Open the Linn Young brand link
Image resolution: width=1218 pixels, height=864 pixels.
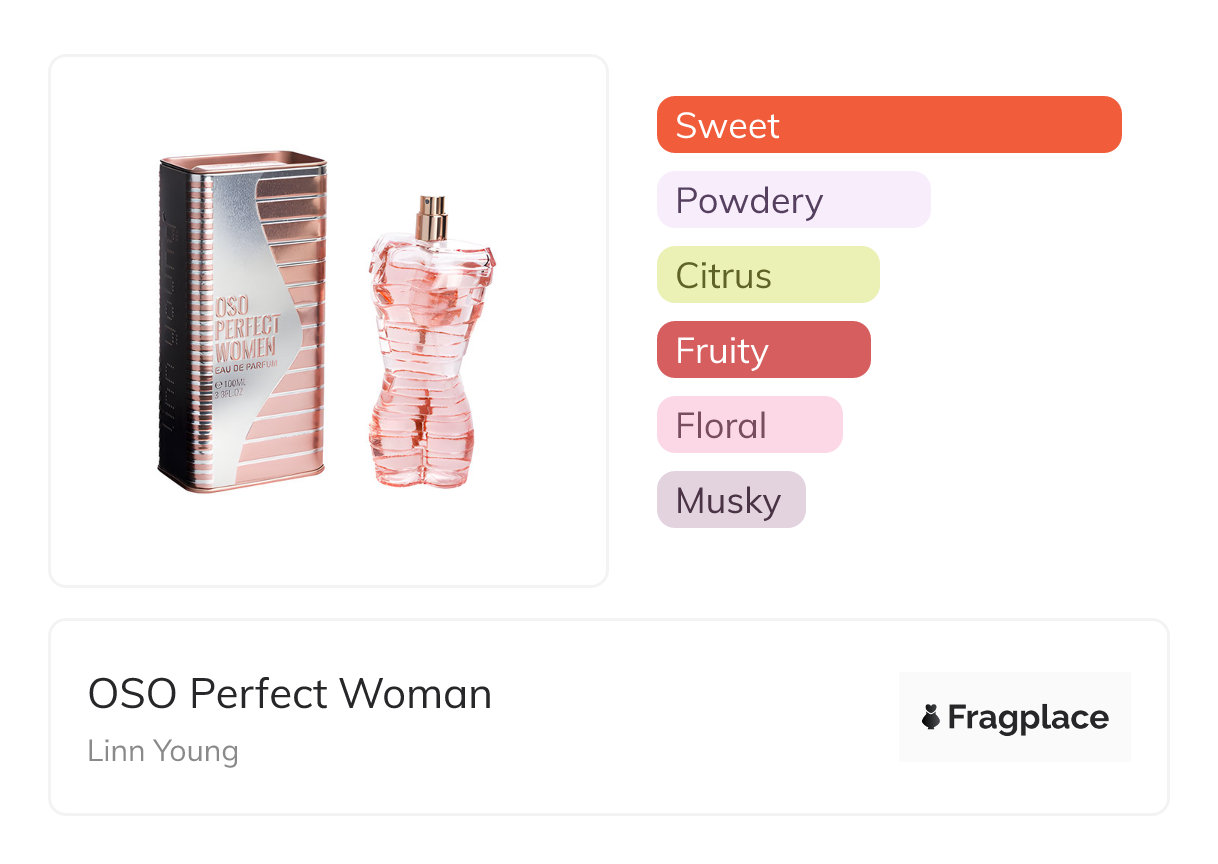tap(163, 751)
